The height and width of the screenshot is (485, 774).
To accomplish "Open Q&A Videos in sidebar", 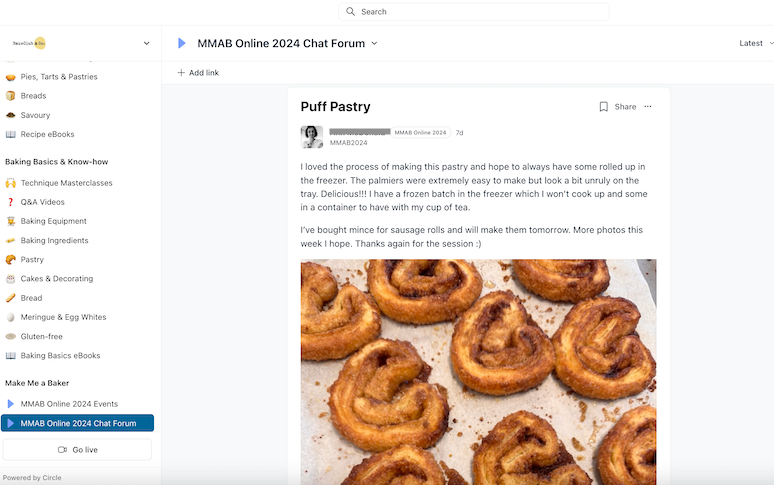I will tap(42, 202).
